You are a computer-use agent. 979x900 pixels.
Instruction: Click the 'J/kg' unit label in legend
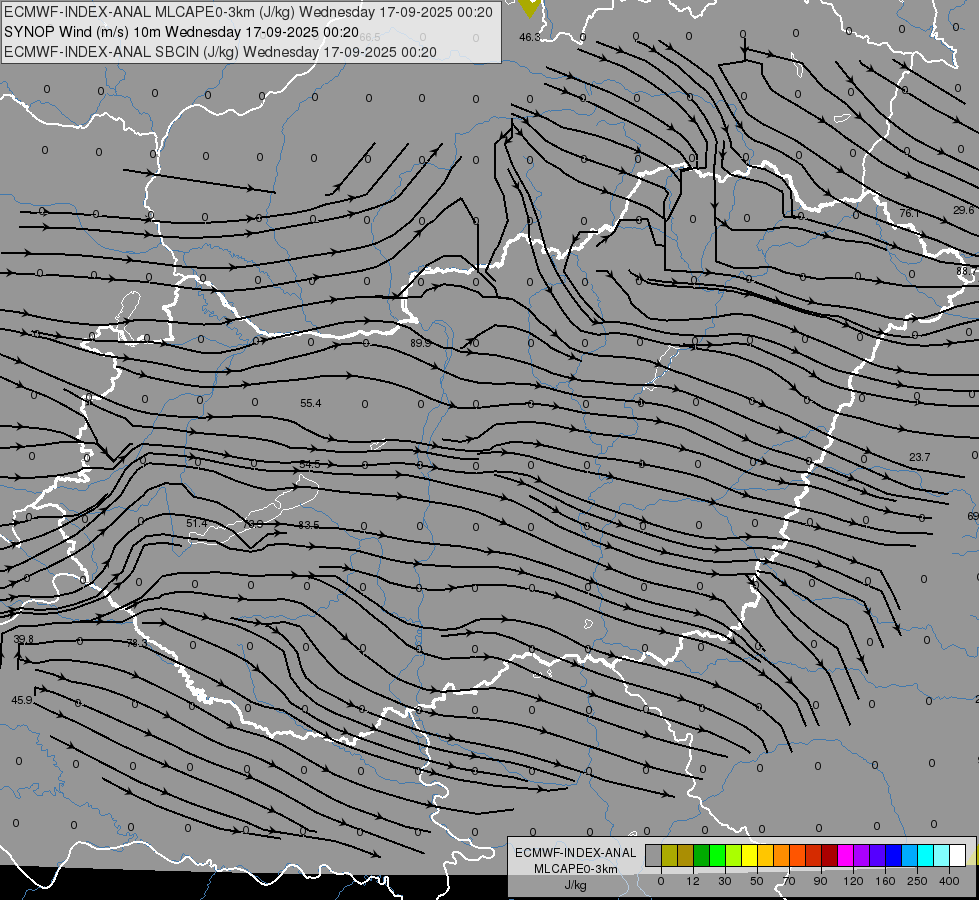coord(575,885)
